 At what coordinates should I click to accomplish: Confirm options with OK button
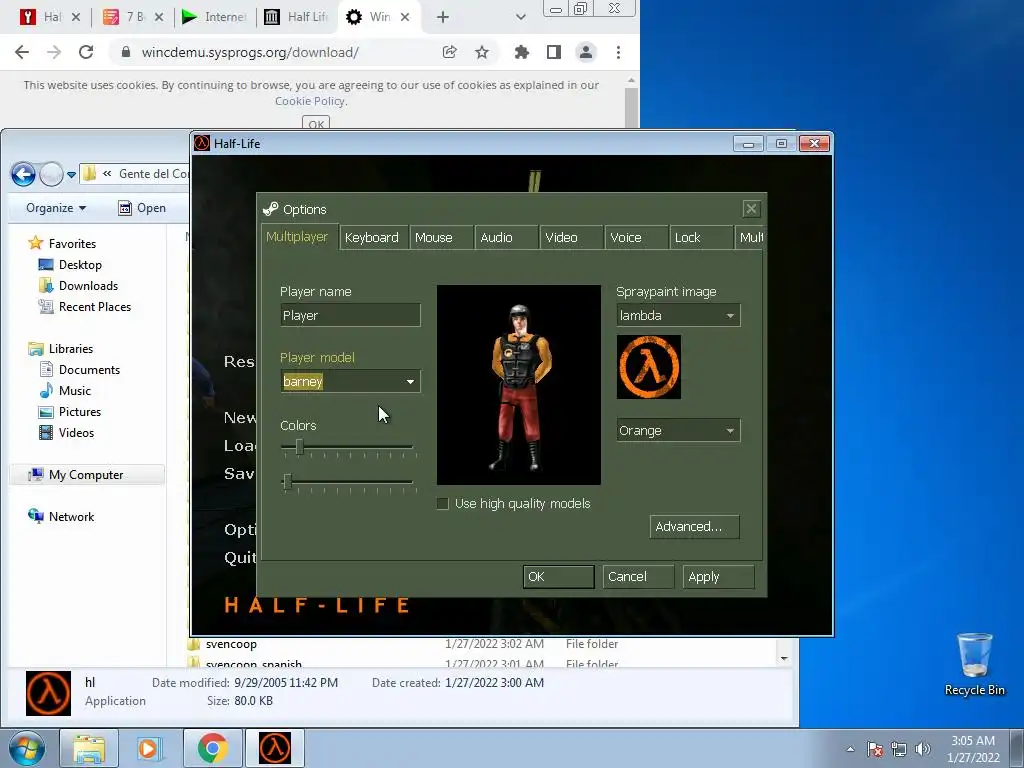click(558, 577)
